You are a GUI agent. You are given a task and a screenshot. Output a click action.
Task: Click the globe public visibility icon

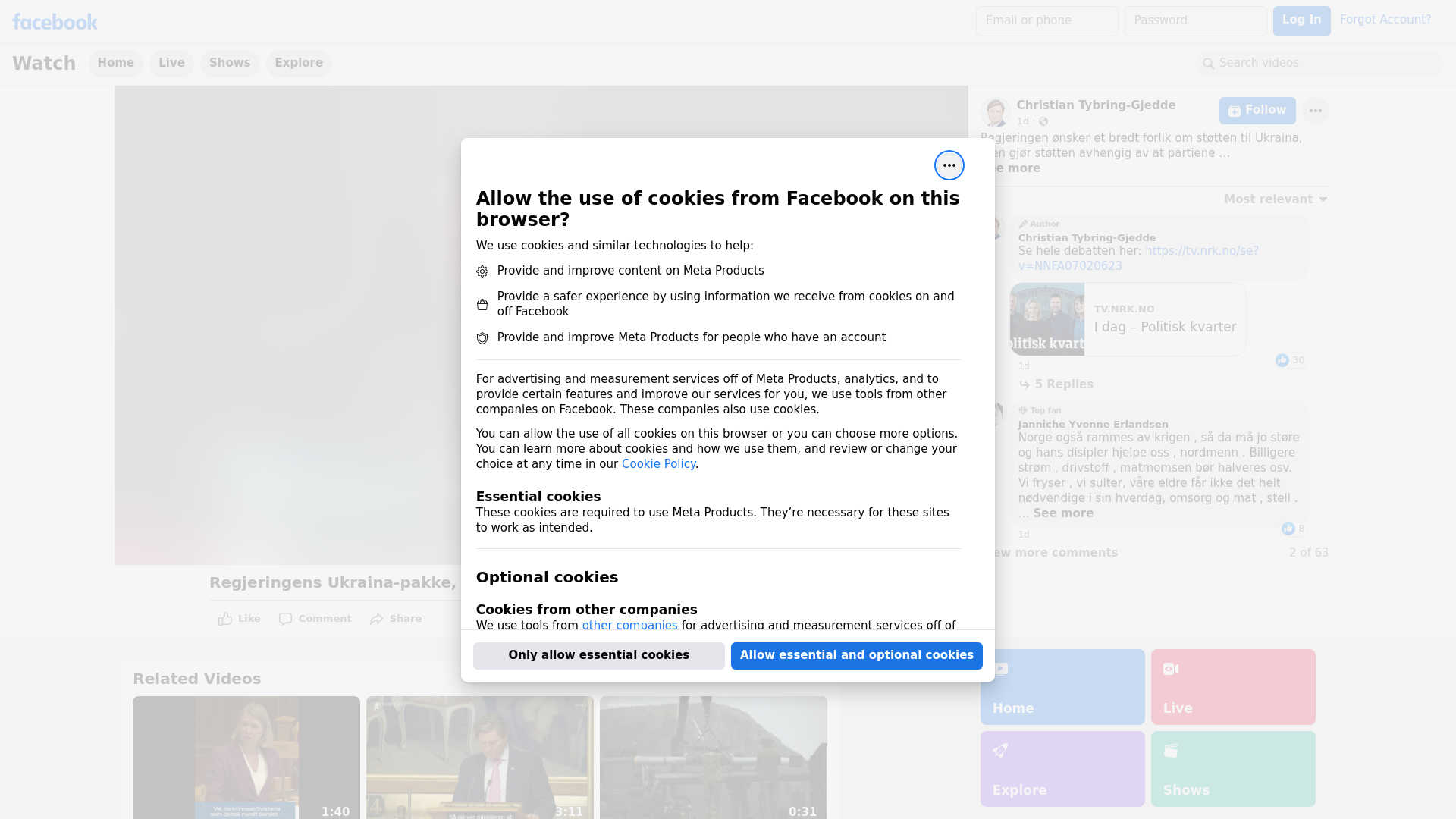(1043, 121)
